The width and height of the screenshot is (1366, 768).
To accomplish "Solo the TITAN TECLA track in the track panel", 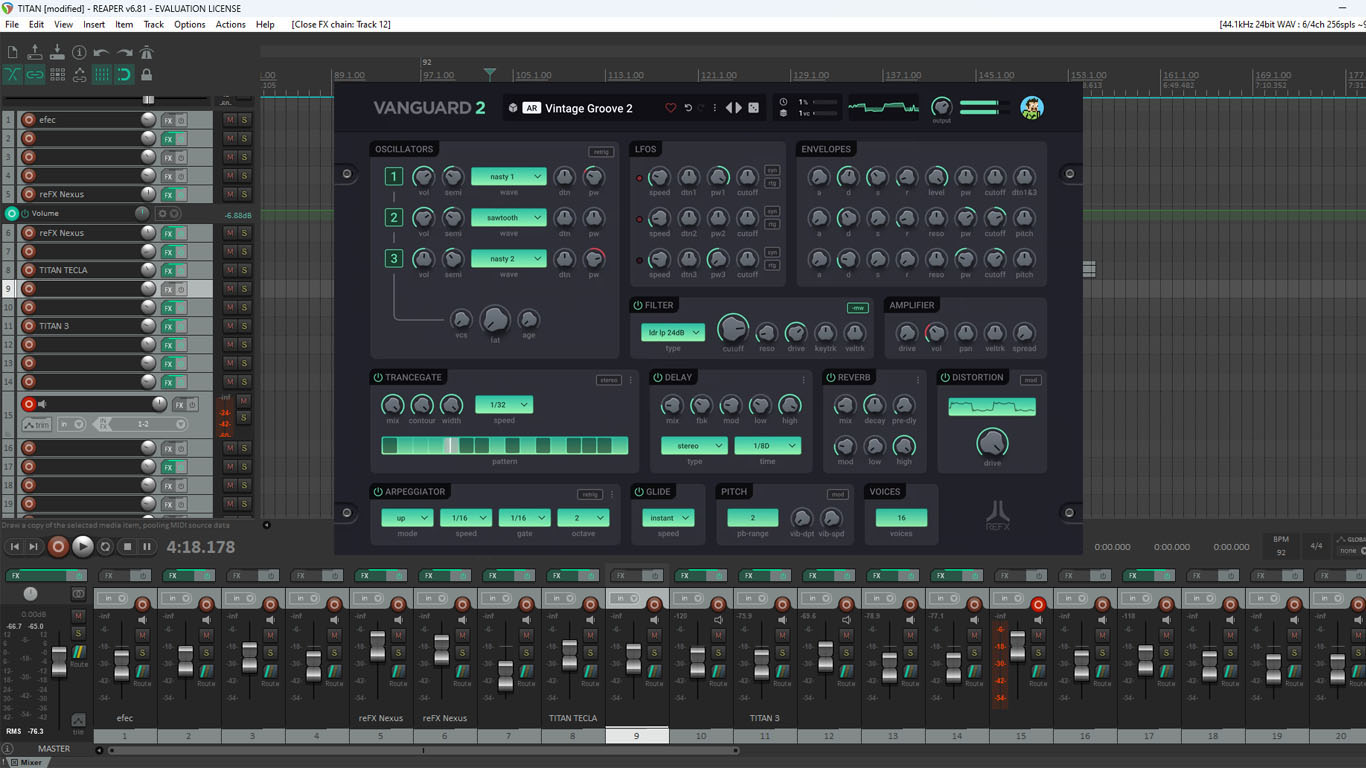I will (x=244, y=270).
